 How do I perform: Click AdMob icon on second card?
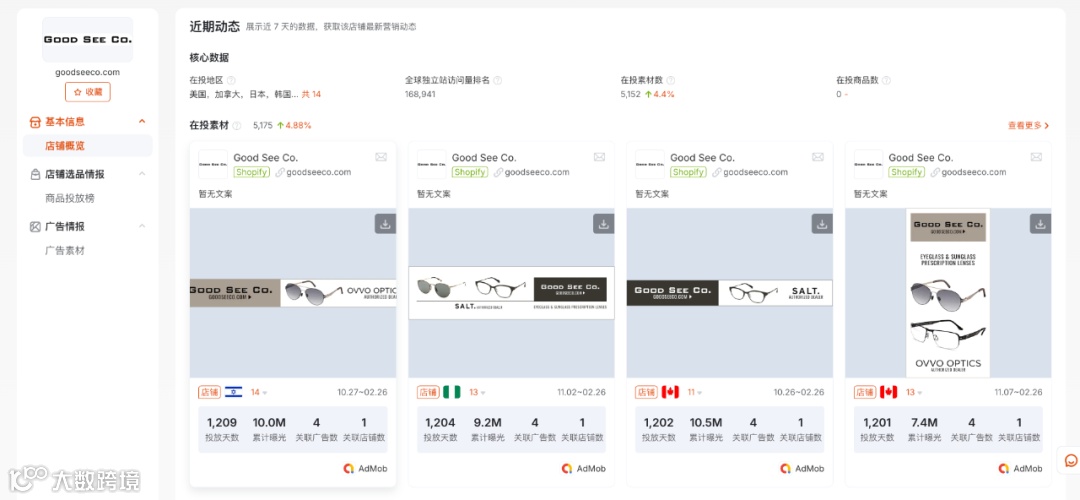pyautogui.click(x=567, y=468)
